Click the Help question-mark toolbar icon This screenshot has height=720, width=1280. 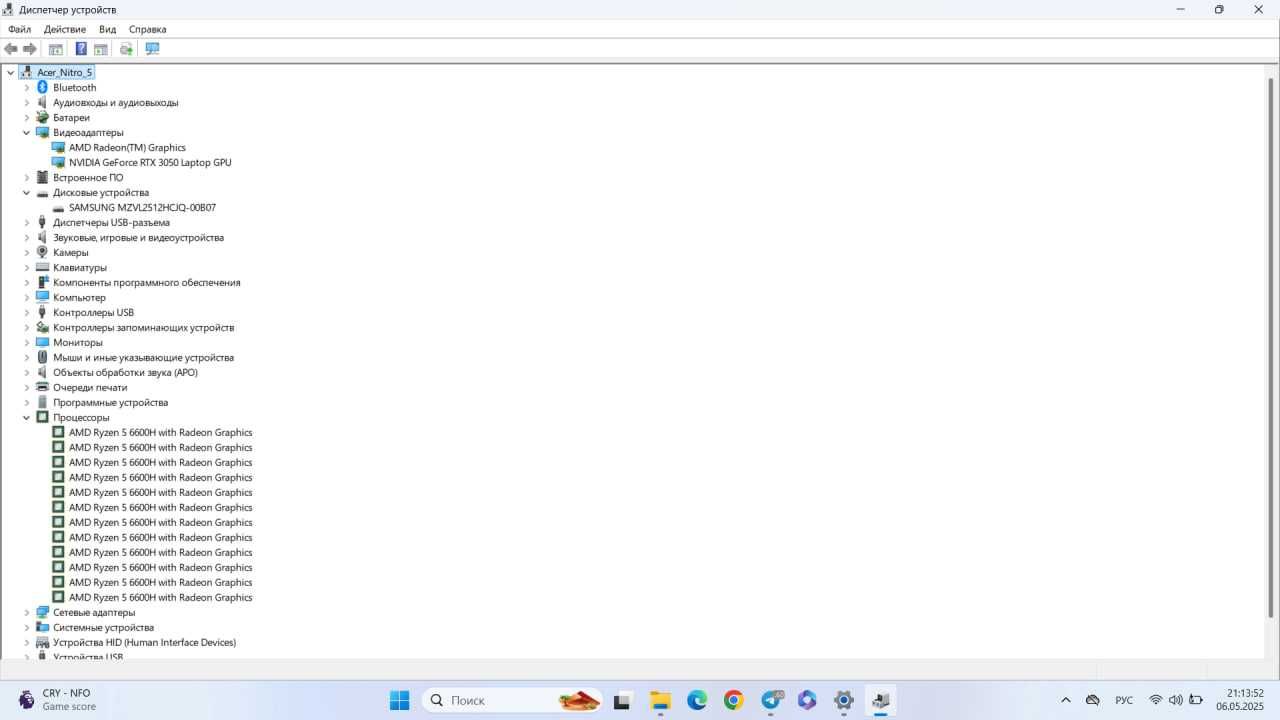pos(81,49)
